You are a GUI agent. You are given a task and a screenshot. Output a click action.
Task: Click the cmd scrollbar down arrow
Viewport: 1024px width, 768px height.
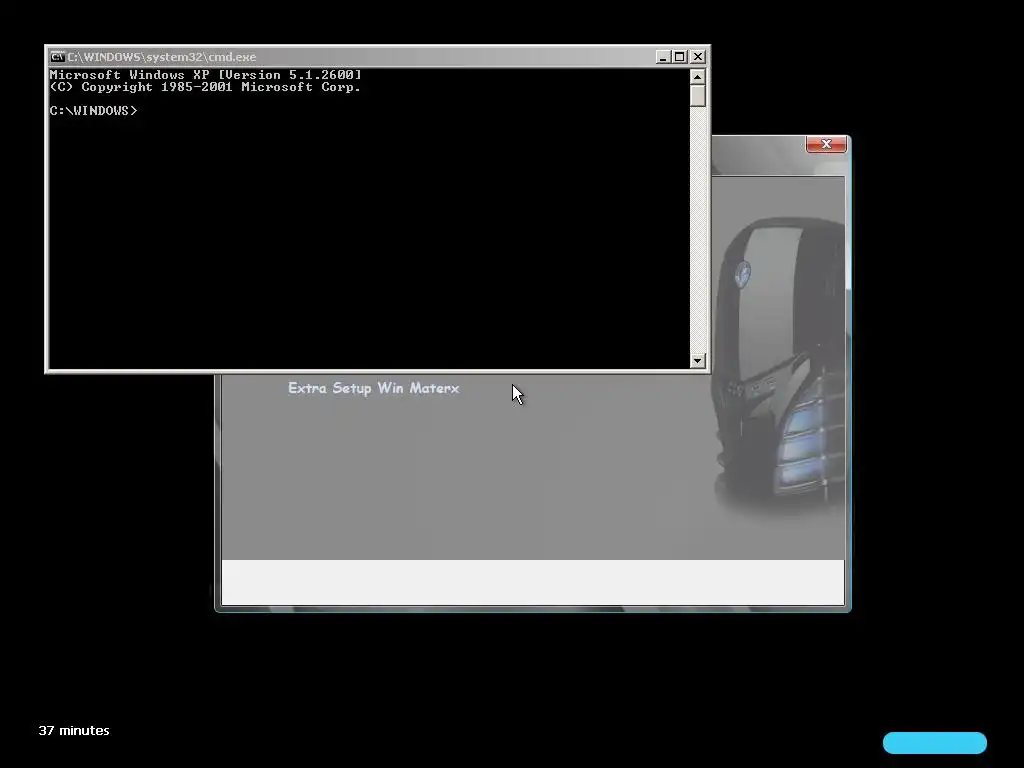(x=697, y=360)
